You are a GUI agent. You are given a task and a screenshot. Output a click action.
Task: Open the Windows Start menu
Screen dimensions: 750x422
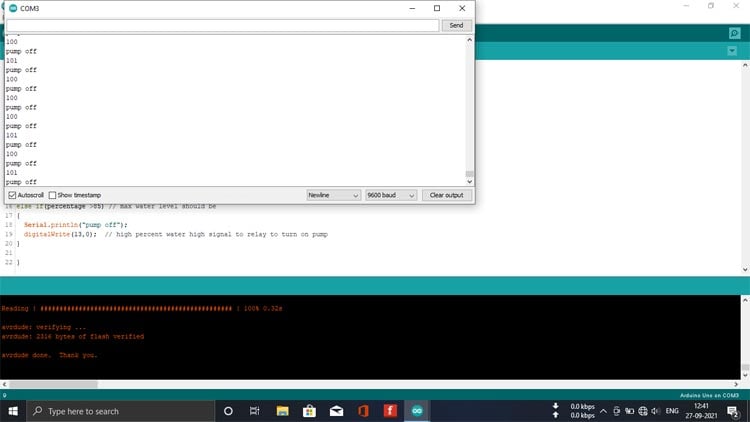(14, 410)
